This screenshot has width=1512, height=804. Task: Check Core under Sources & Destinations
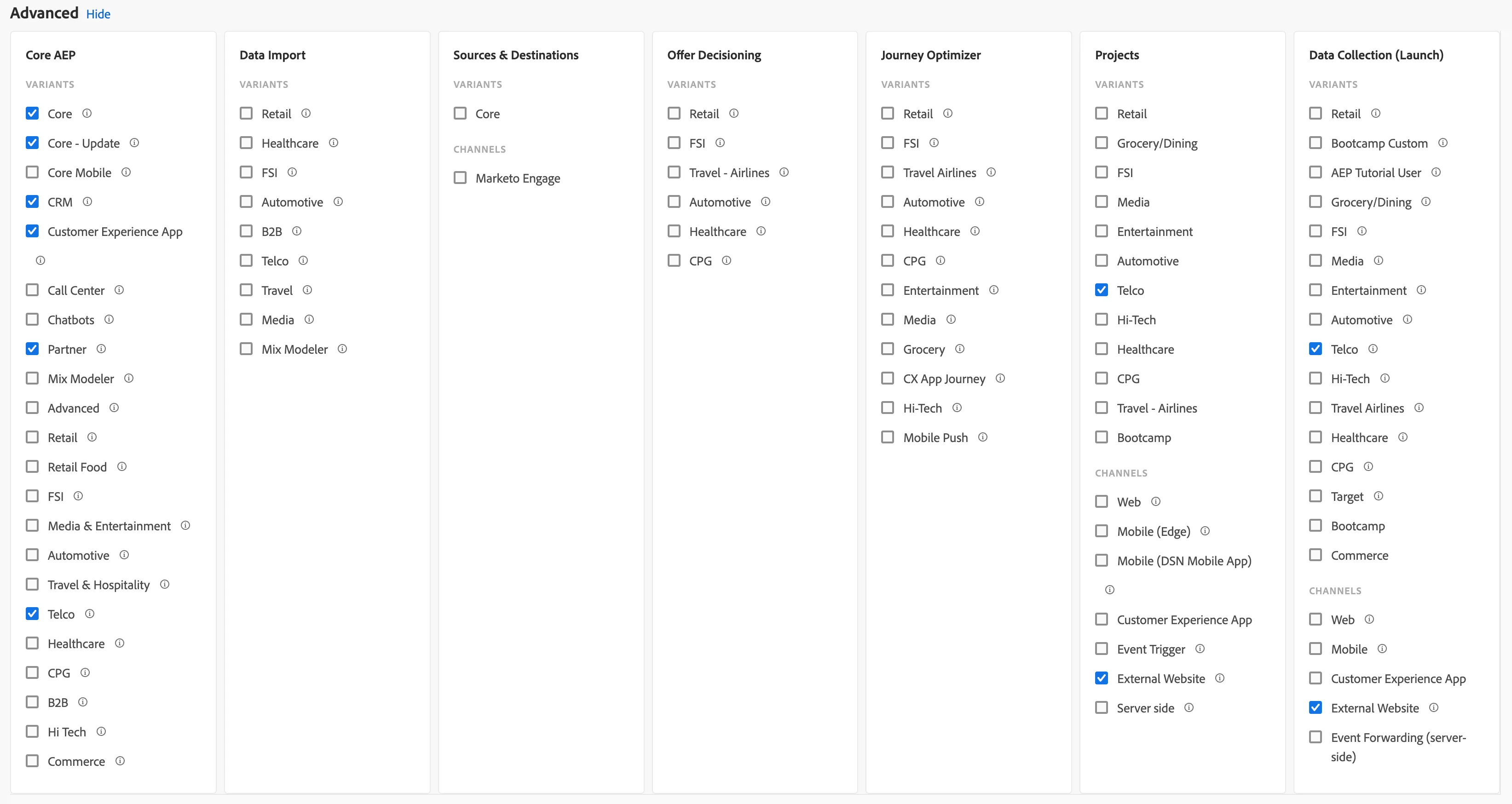click(460, 113)
